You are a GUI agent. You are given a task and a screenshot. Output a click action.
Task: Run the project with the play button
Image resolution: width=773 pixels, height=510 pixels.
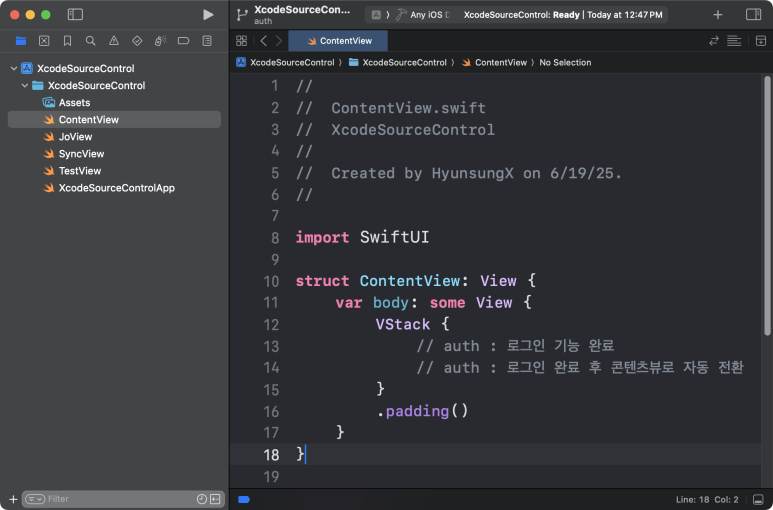(208, 15)
